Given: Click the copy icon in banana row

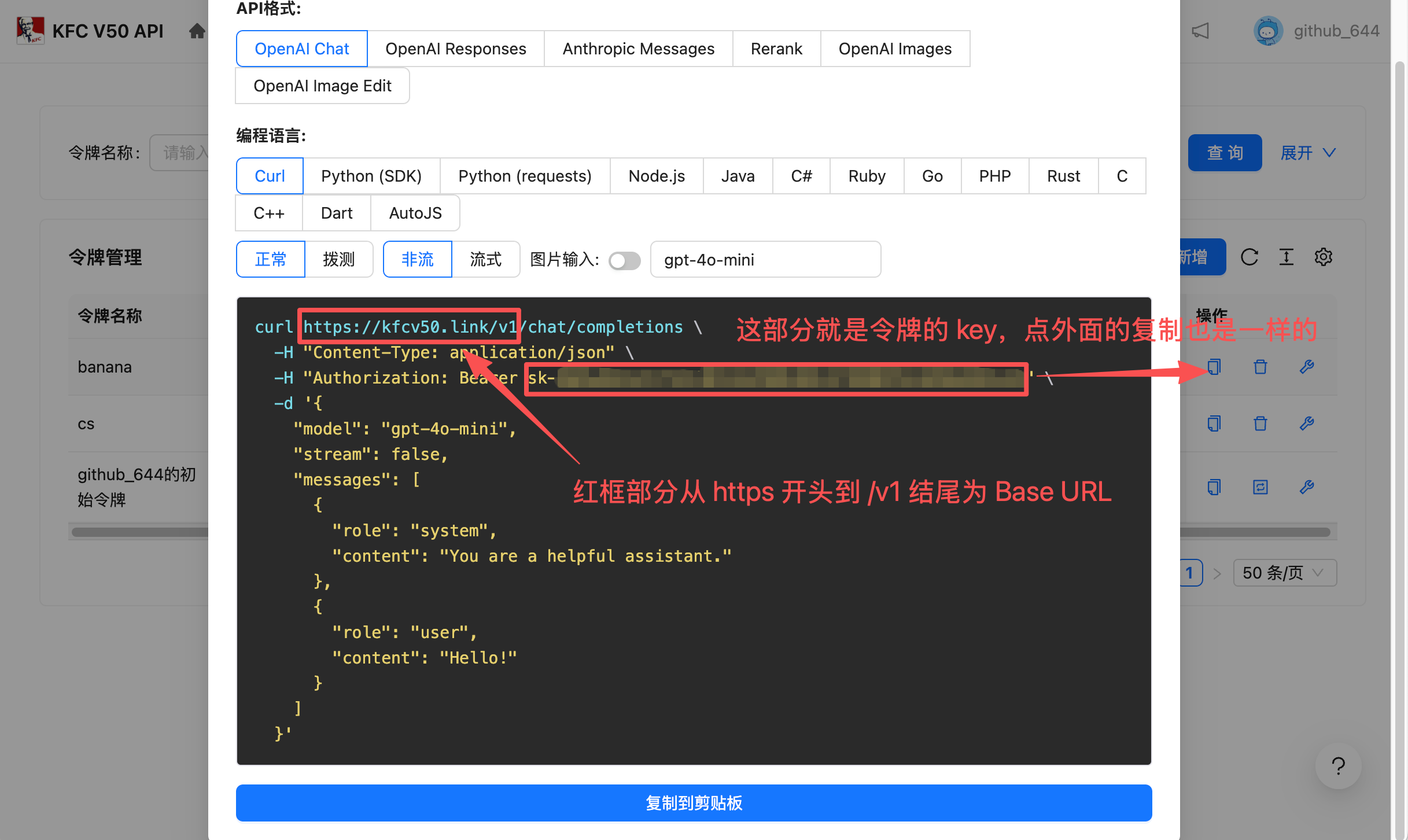Looking at the screenshot, I should (x=1214, y=367).
